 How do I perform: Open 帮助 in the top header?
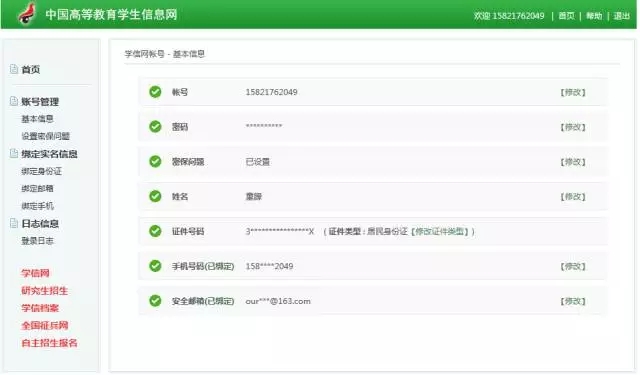click(594, 16)
